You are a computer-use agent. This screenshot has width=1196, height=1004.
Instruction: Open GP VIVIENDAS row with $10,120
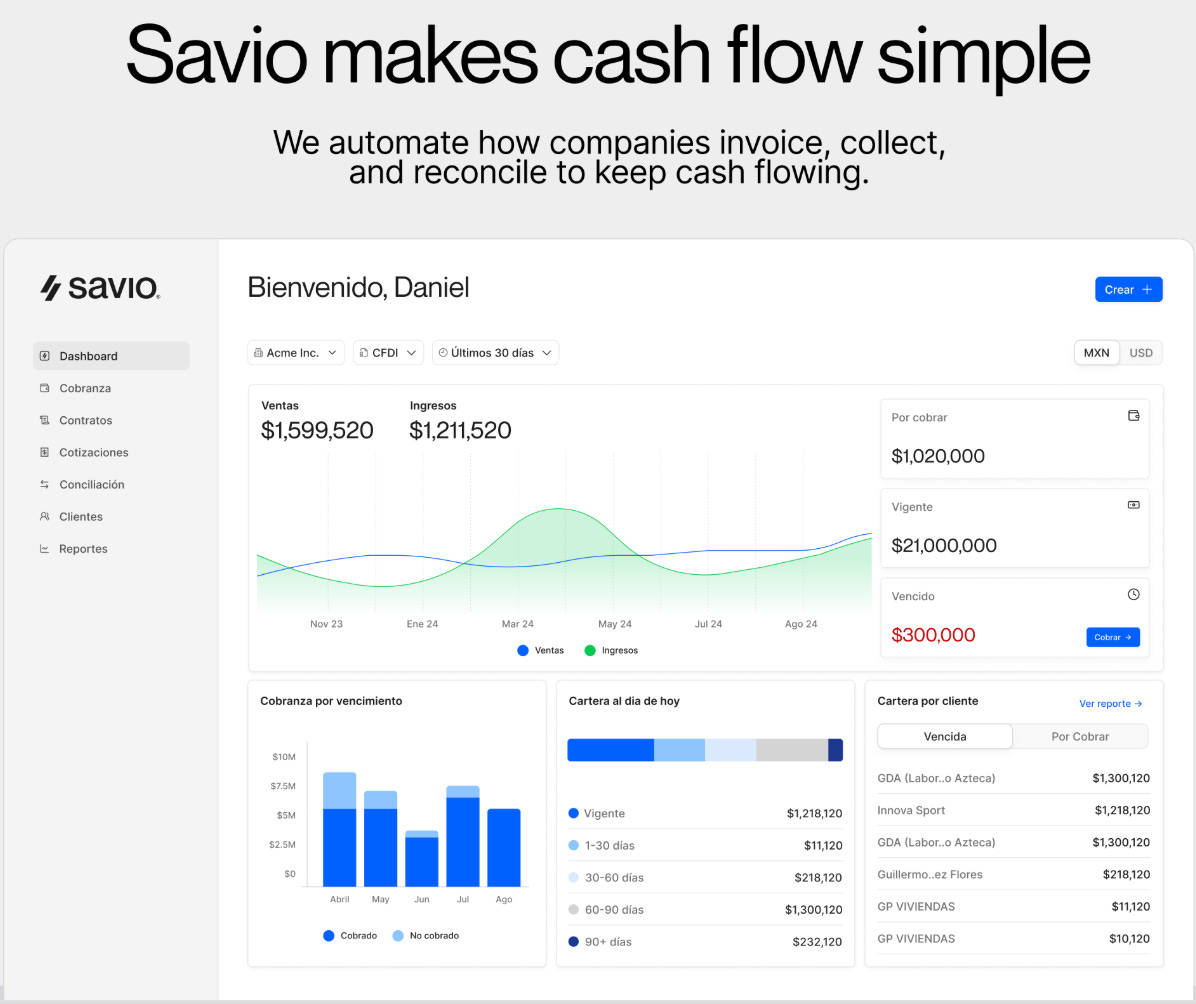(1014, 938)
